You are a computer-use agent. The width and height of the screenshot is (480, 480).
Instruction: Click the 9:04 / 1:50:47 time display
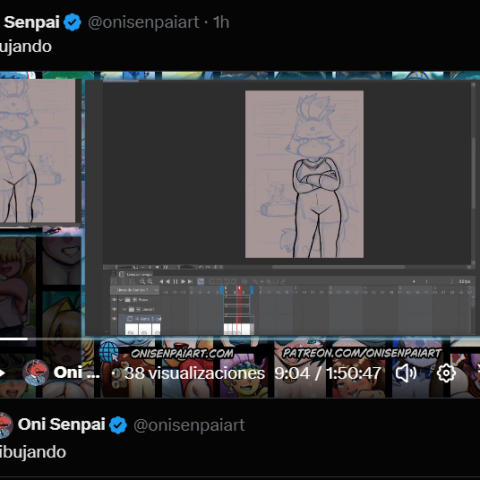[x=328, y=373]
